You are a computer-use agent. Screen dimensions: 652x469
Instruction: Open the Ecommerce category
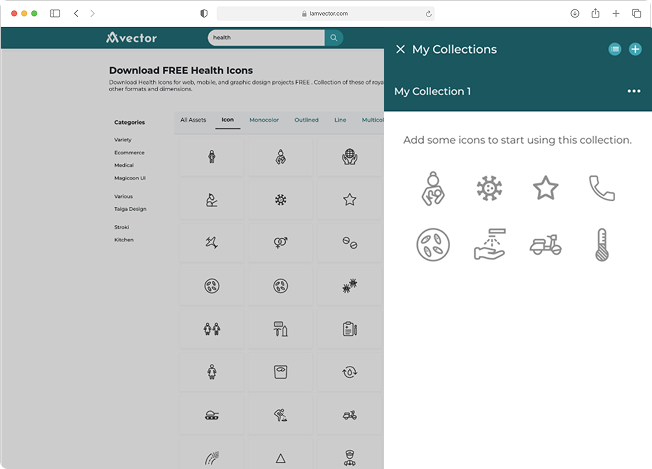(129, 152)
